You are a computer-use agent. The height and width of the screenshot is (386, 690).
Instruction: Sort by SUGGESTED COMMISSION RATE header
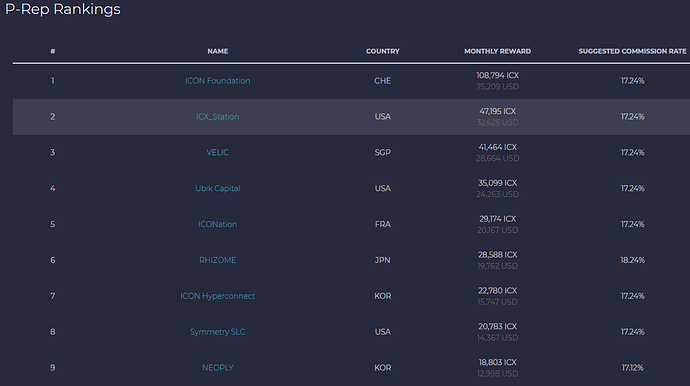632,51
